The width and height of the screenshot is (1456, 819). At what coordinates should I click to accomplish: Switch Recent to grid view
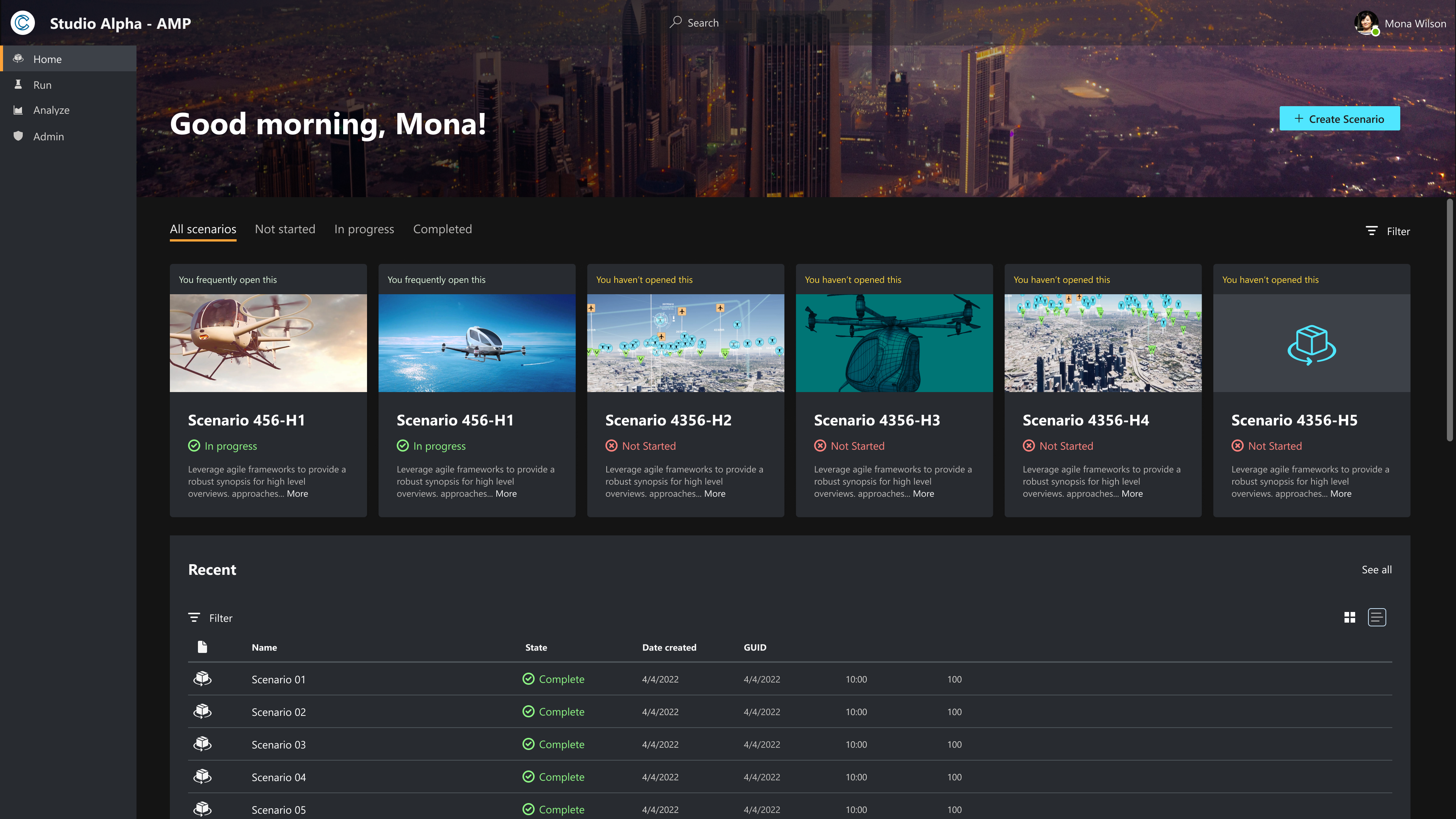pyautogui.click(x=1350, y=617)
